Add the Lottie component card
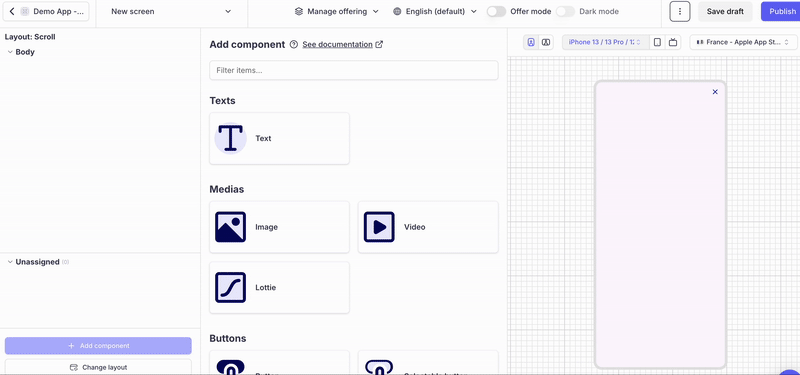Screen dimensions: 800x375 (280, 288)
